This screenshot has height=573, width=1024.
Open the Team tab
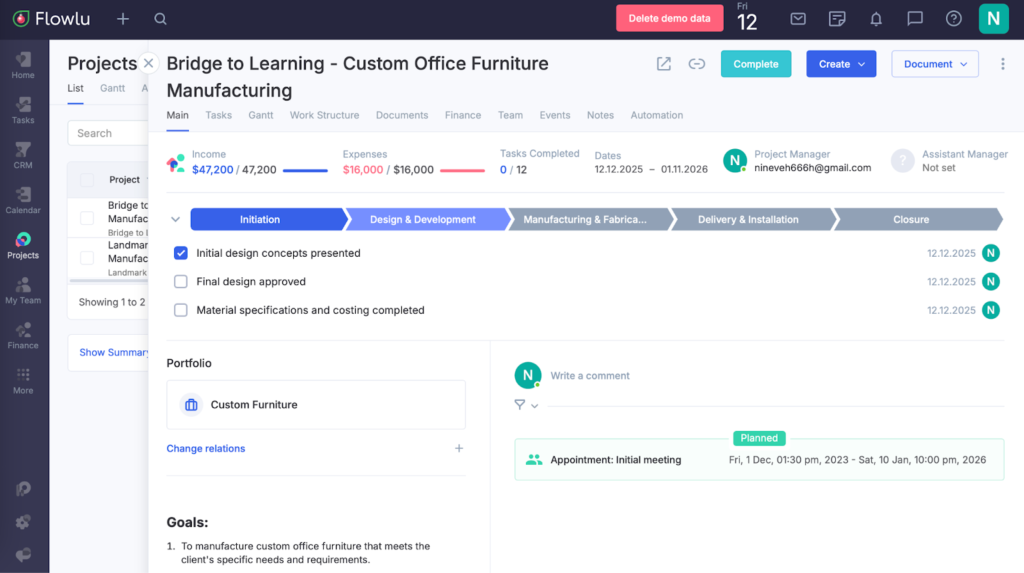(x=510, y=115)
